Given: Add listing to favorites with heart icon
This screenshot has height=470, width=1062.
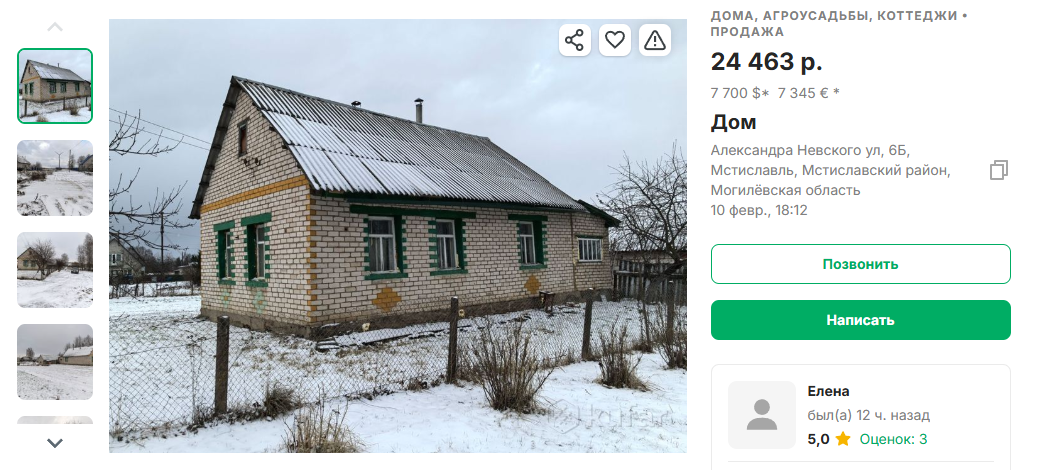Looking at the screenshot, I should pos(614,40).
